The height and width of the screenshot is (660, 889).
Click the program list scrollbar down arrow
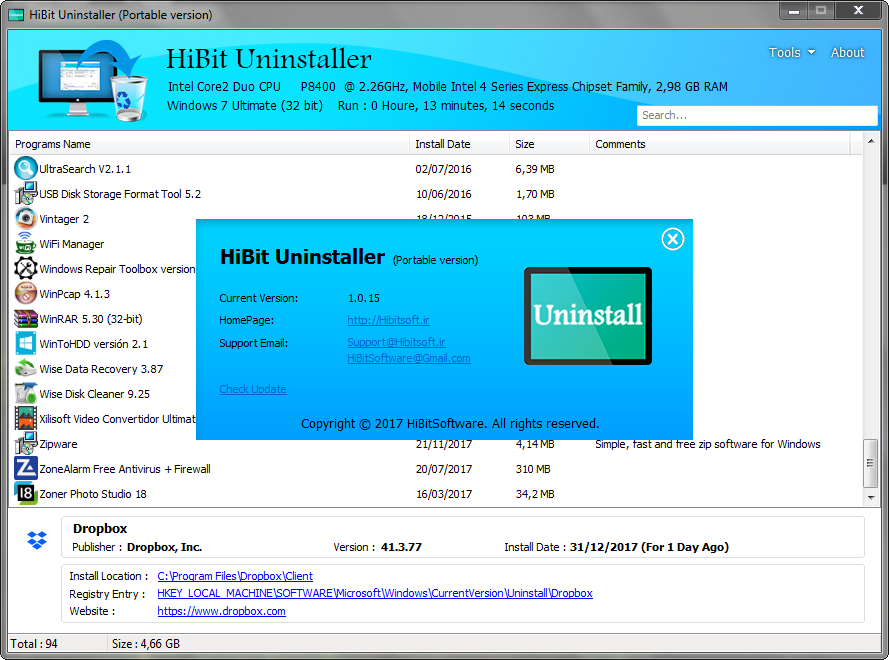pos(870,497)
